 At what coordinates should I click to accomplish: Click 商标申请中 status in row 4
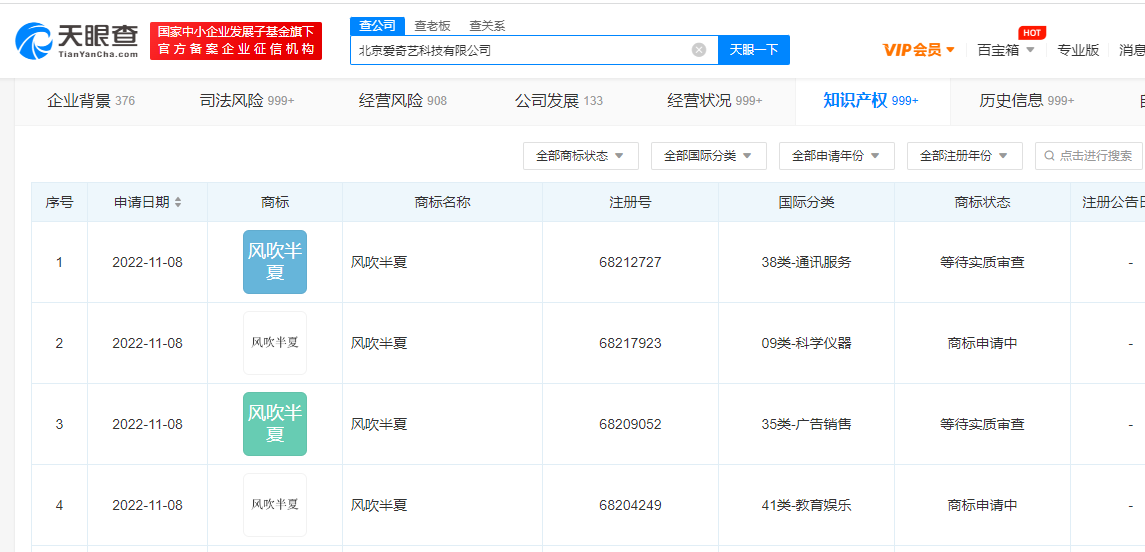(x=982, y=505)
